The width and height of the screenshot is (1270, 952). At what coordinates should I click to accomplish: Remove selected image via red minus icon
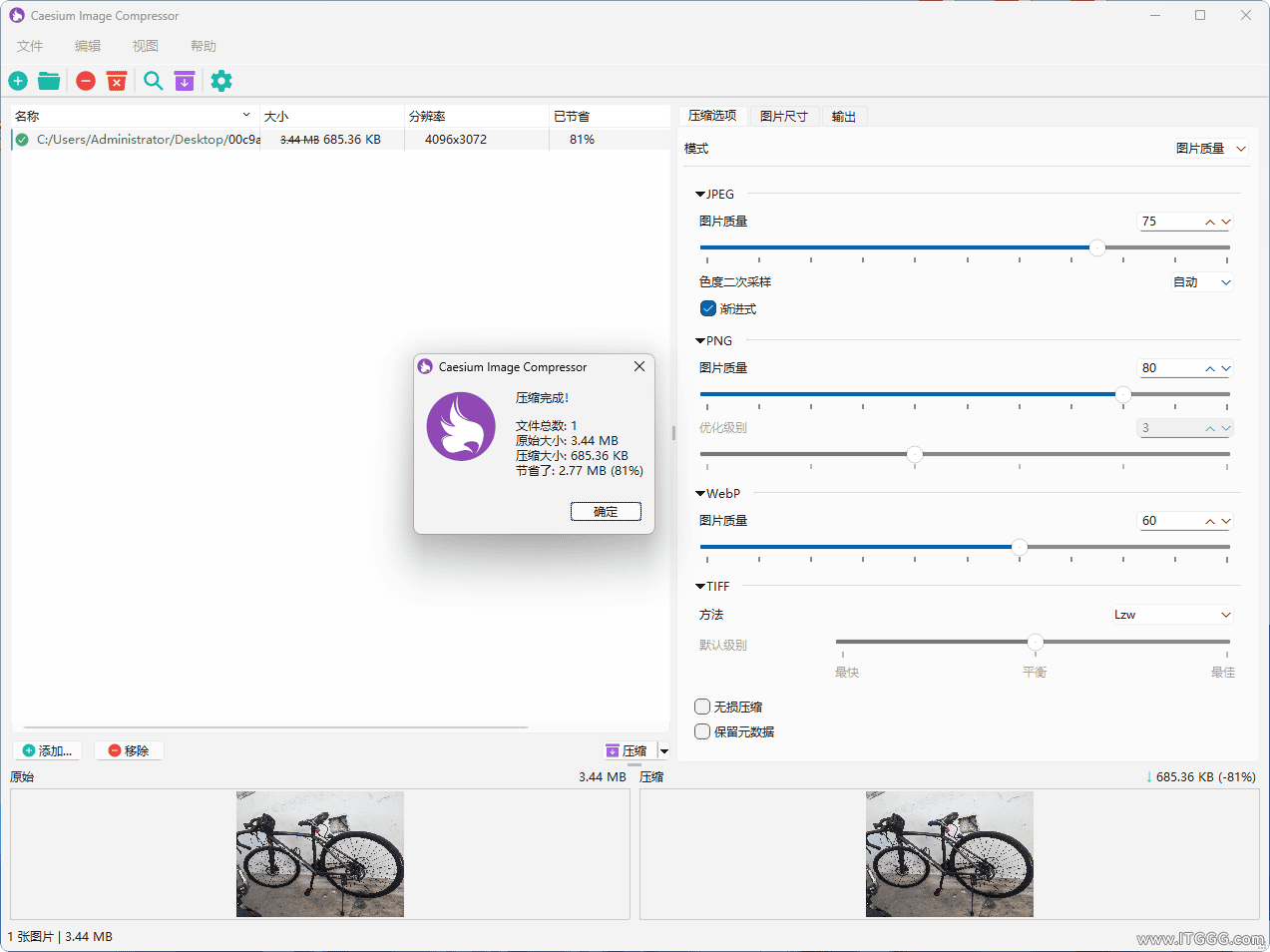(85, 81)
